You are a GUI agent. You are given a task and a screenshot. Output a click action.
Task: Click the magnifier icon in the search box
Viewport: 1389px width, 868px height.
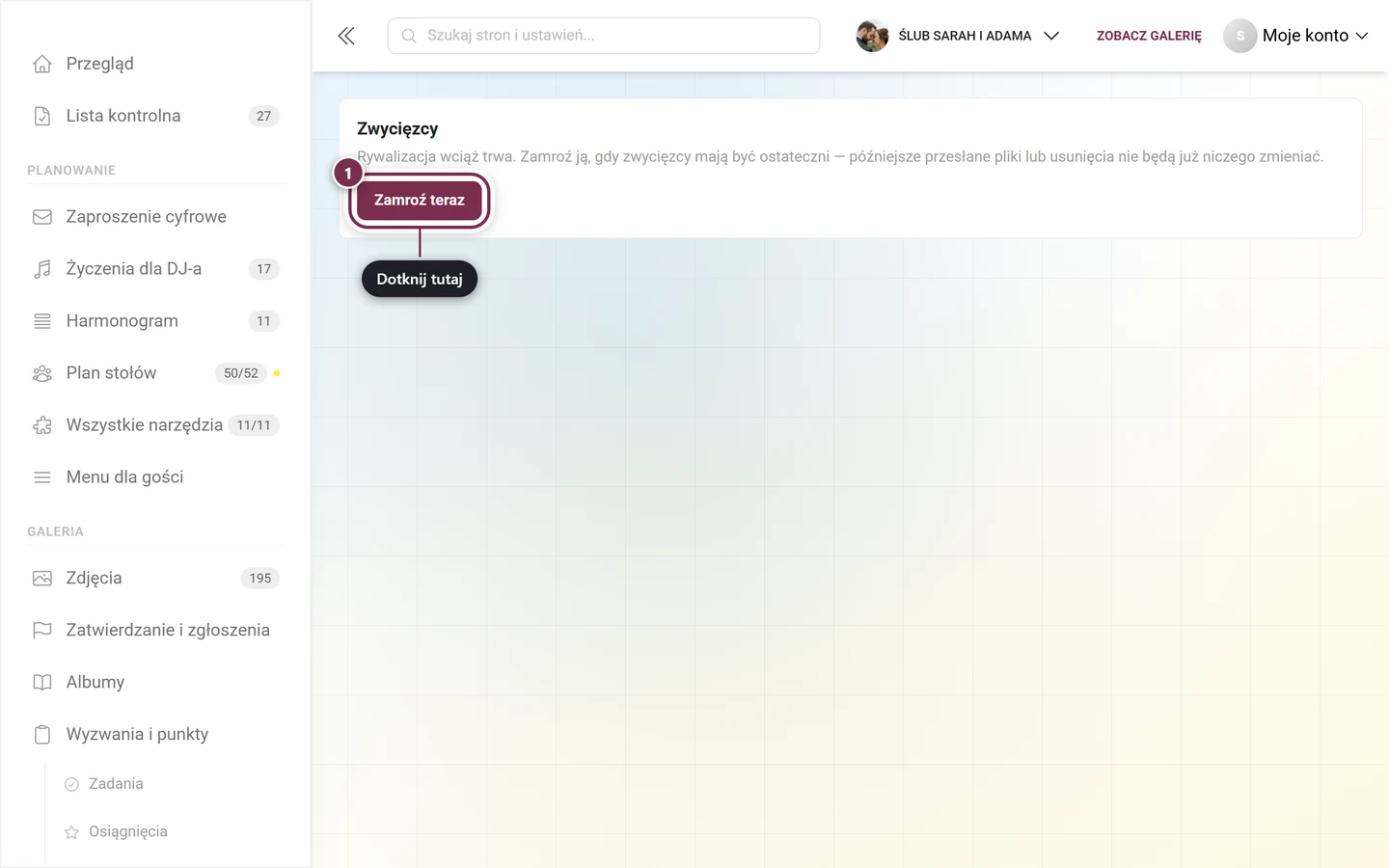click(x=409, y=36)
